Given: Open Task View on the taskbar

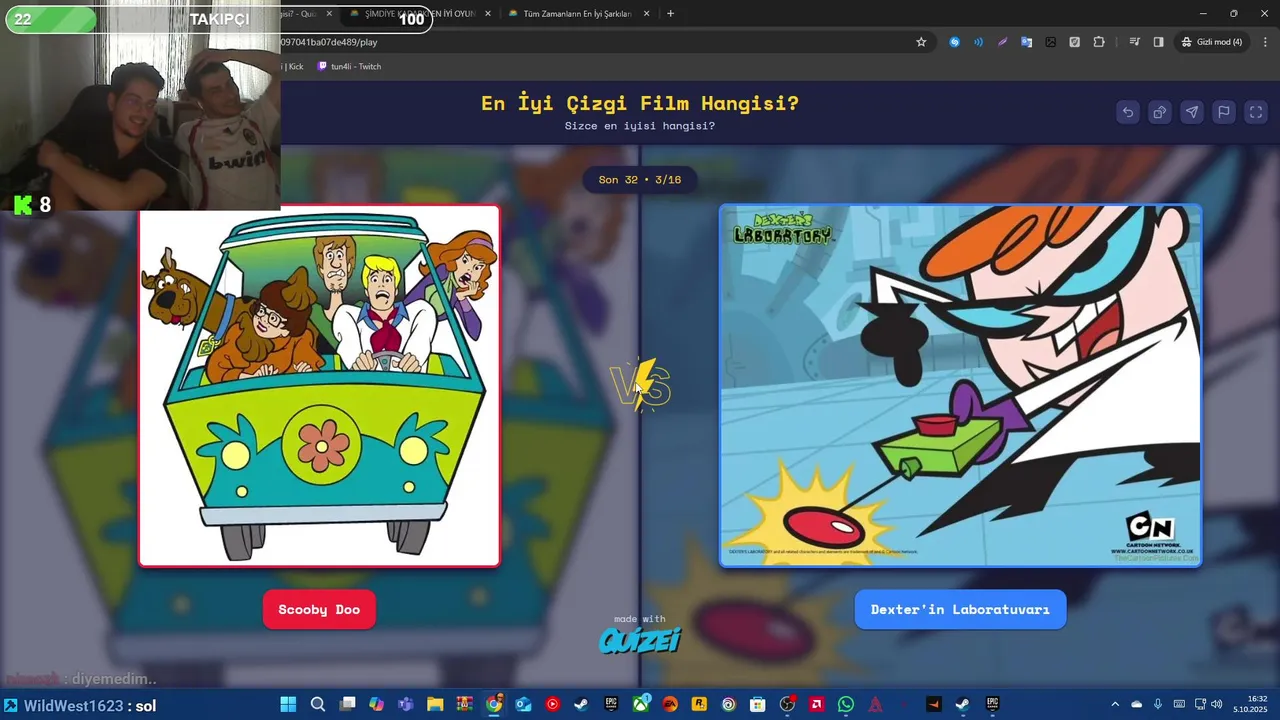Looking at the screenshot, I should coord(347,704).
